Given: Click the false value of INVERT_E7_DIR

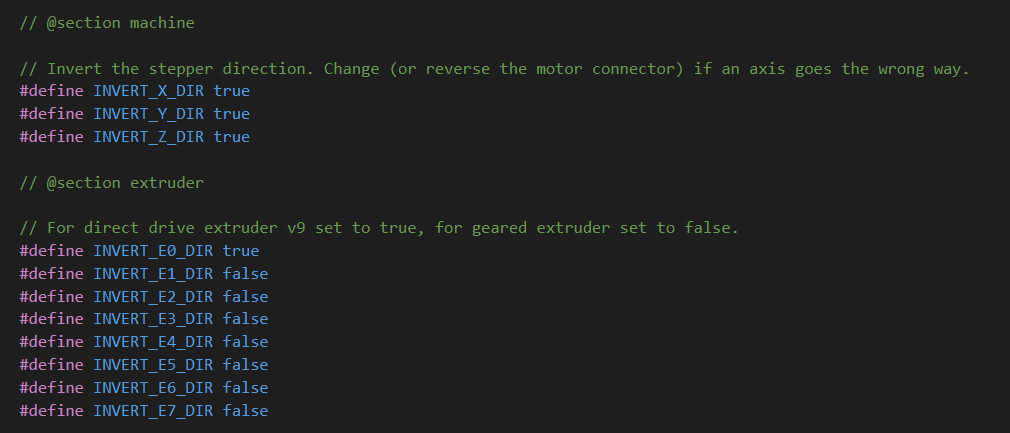Looking at the screenshot, I should (x=245, y=410).
